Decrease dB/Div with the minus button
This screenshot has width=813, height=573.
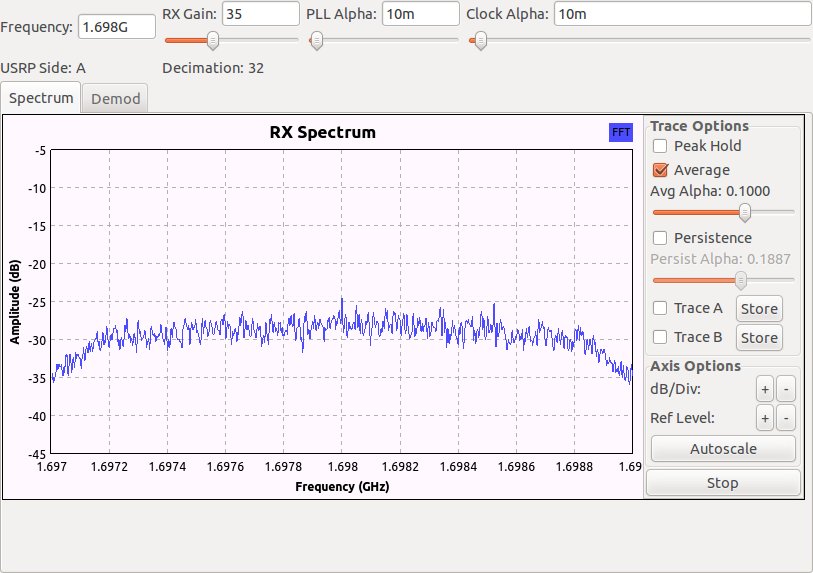(x=786, y=388)
